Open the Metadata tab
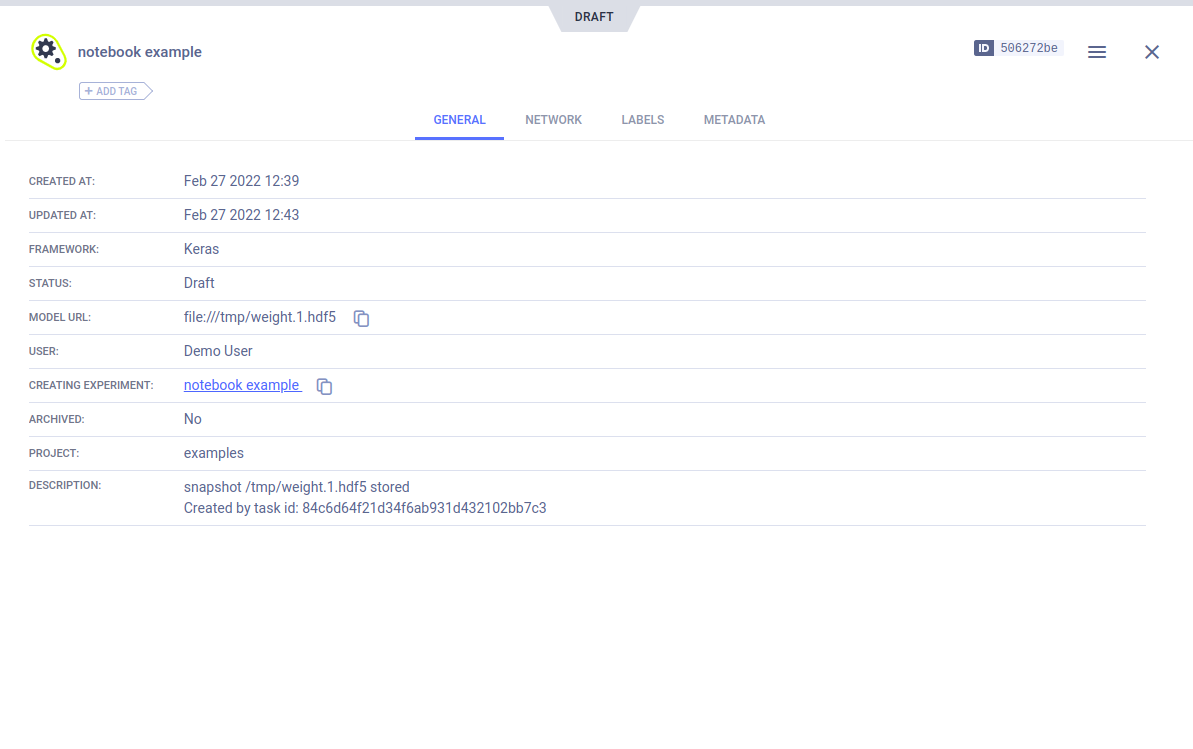1193x749 pixels. pyautogui.click(x=734, y=120)
